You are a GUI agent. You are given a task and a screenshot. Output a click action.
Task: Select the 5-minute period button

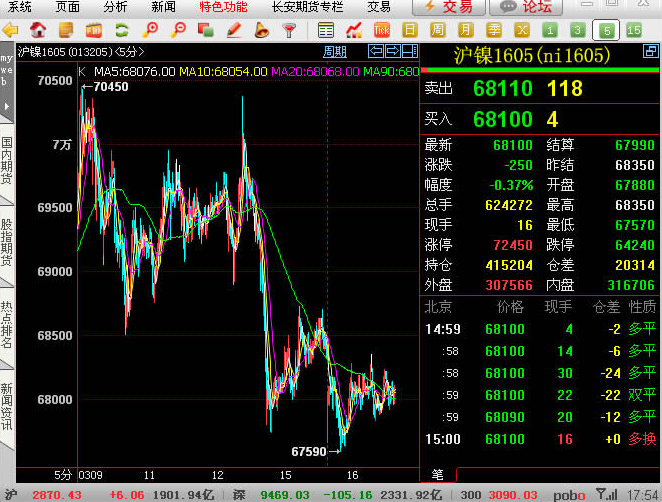[x=606, y=30]
